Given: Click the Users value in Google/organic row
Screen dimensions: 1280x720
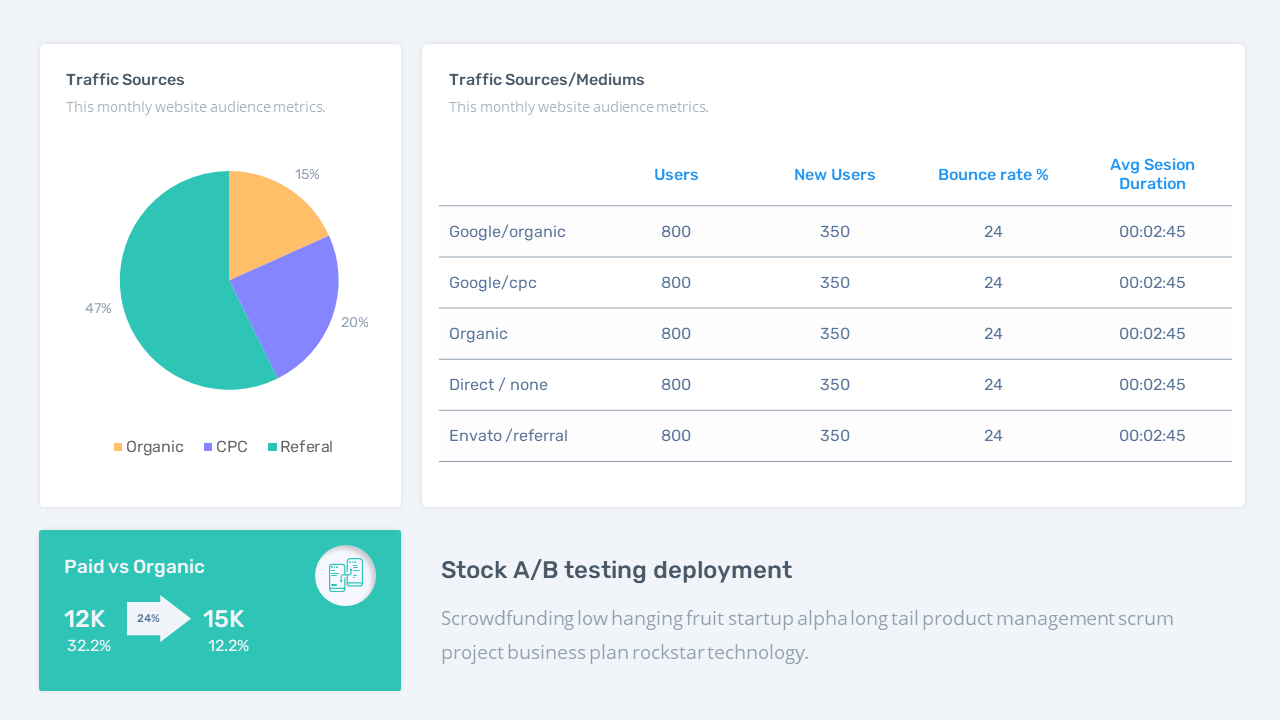Looking at the screenshot, I should pyautogui.click(x=676, y=232).
